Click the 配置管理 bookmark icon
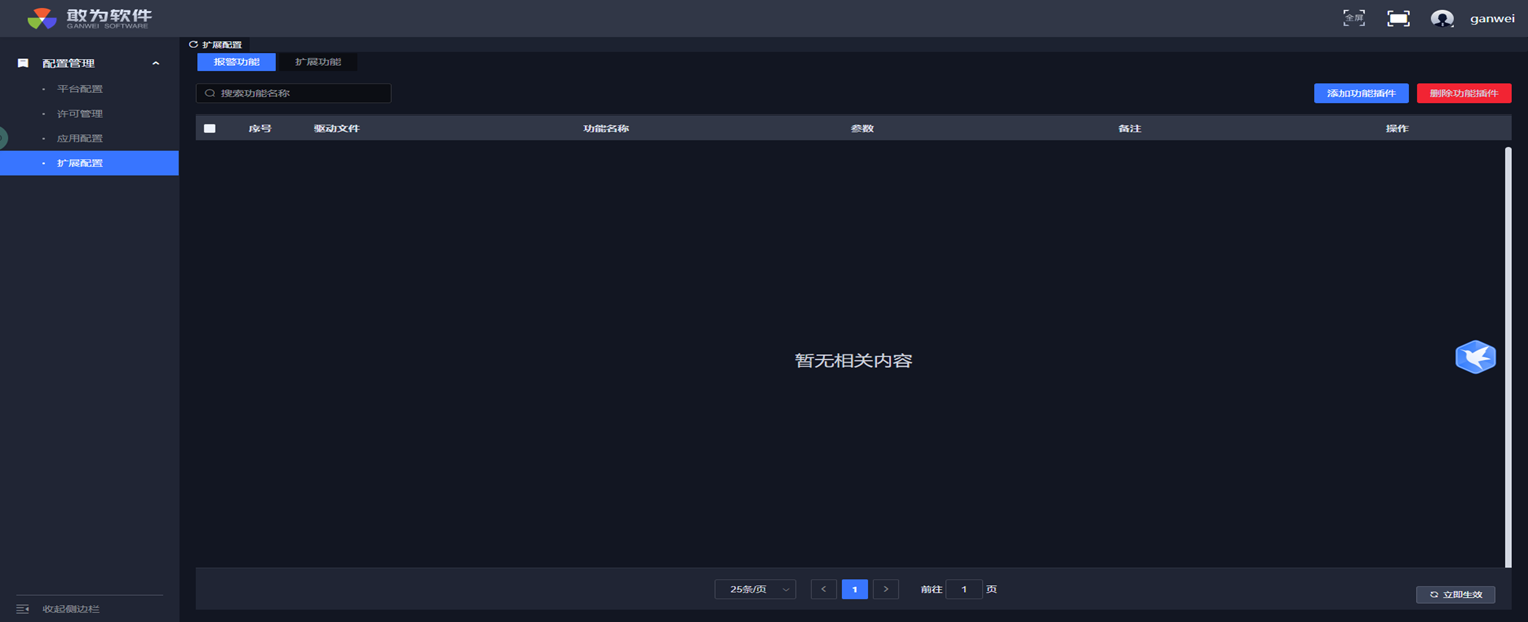Image resolution: width=1528 pixels, height=622 pixels. 23,63
